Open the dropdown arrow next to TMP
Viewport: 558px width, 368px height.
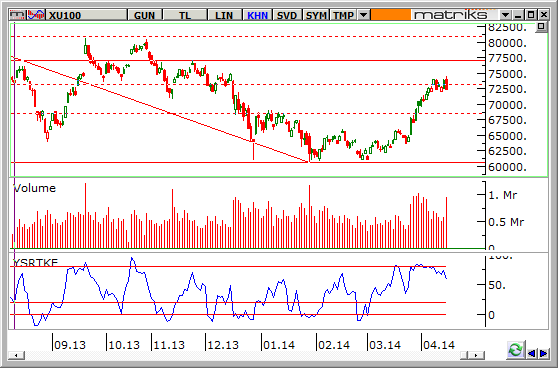click(363, 15)
